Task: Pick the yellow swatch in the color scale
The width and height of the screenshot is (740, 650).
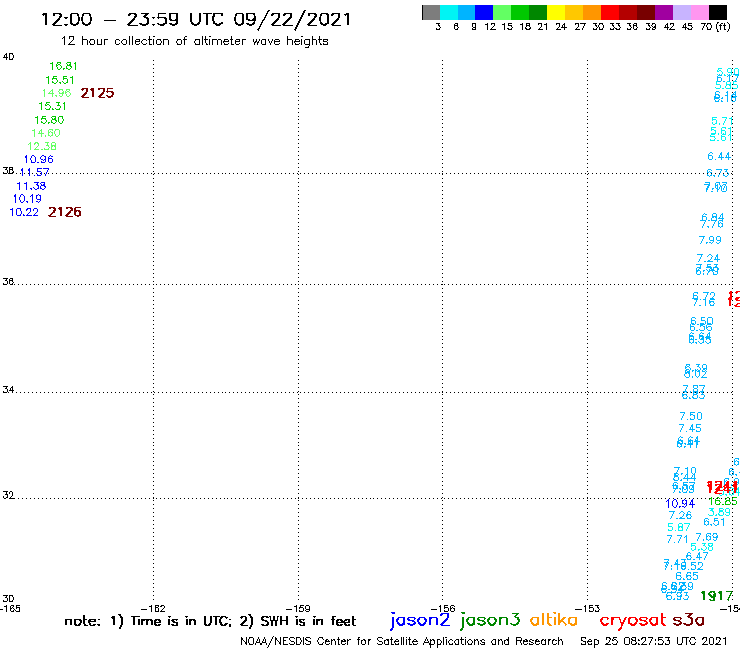Action: click(x=556, y=12)
